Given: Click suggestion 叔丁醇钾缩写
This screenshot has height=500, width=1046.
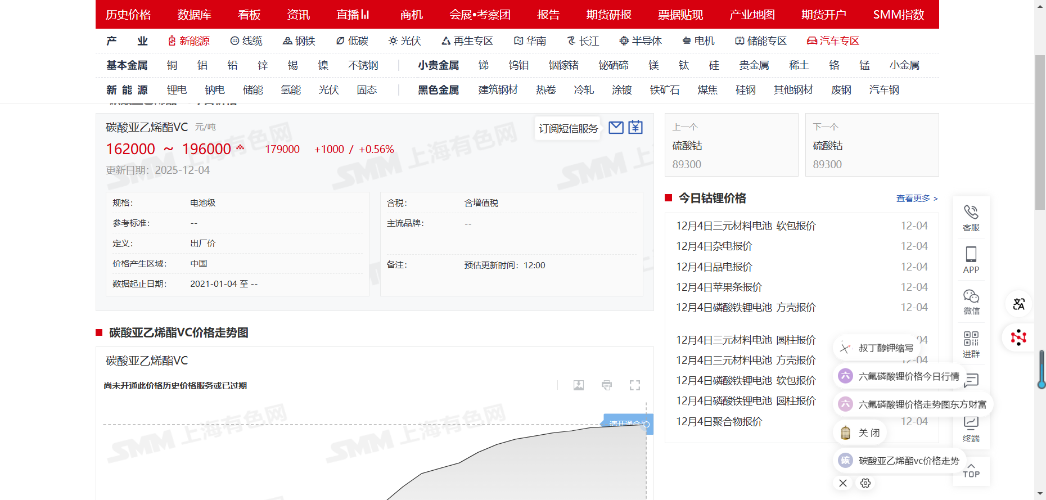Looking at the screenshot, I should point(877,348).
